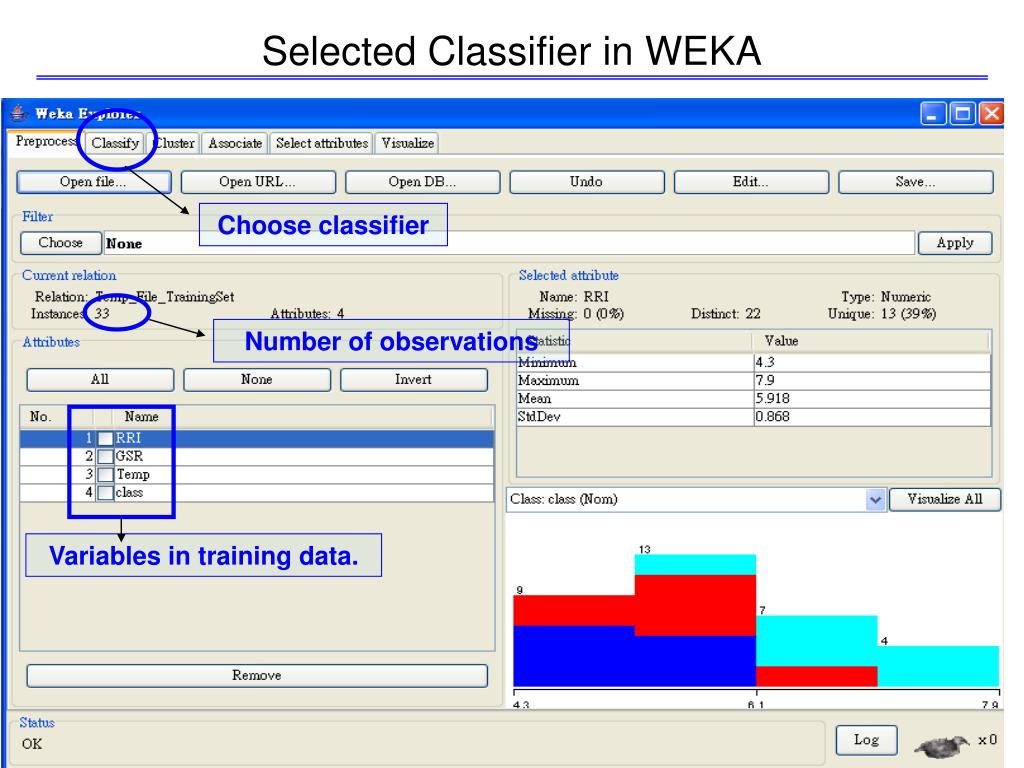Click the Visualize All button
1024x768 pixels.
944,500
